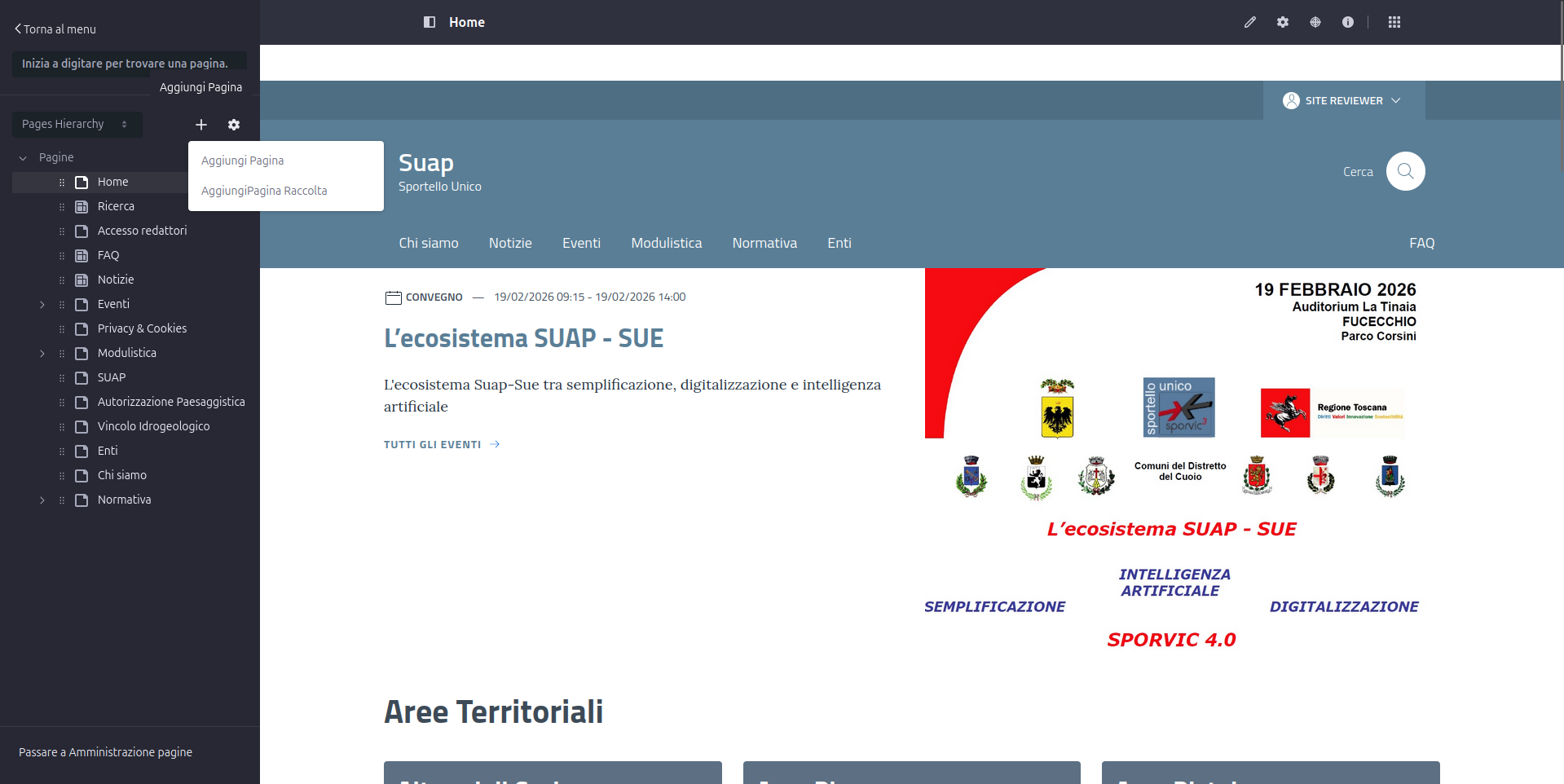Select Aggiungi Pagina from popup menu
The width and height of the screenshot is (1564, 784).
tap(243, 161)
